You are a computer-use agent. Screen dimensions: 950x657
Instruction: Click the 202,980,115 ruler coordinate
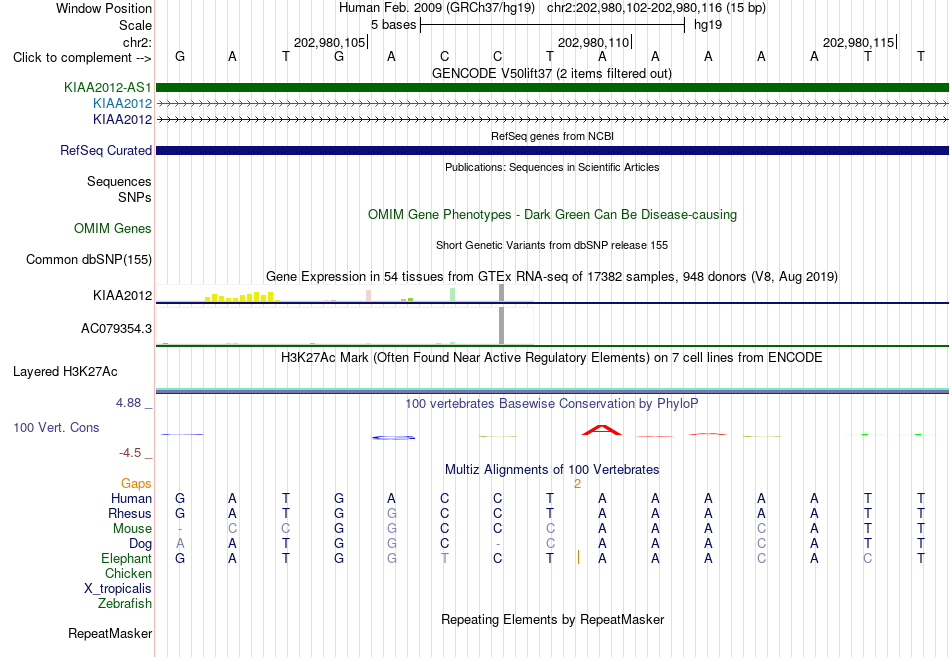(x=859, y=42)
